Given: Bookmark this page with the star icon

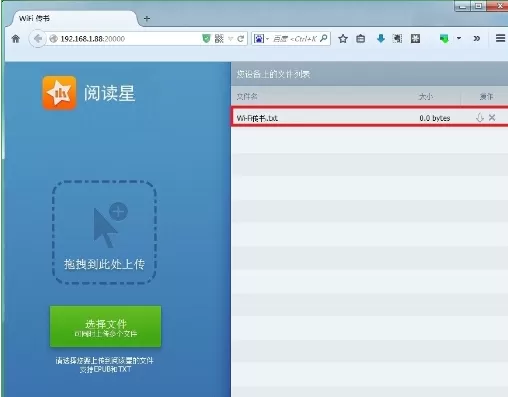Looking at the screenshot, I should [343, 39].
